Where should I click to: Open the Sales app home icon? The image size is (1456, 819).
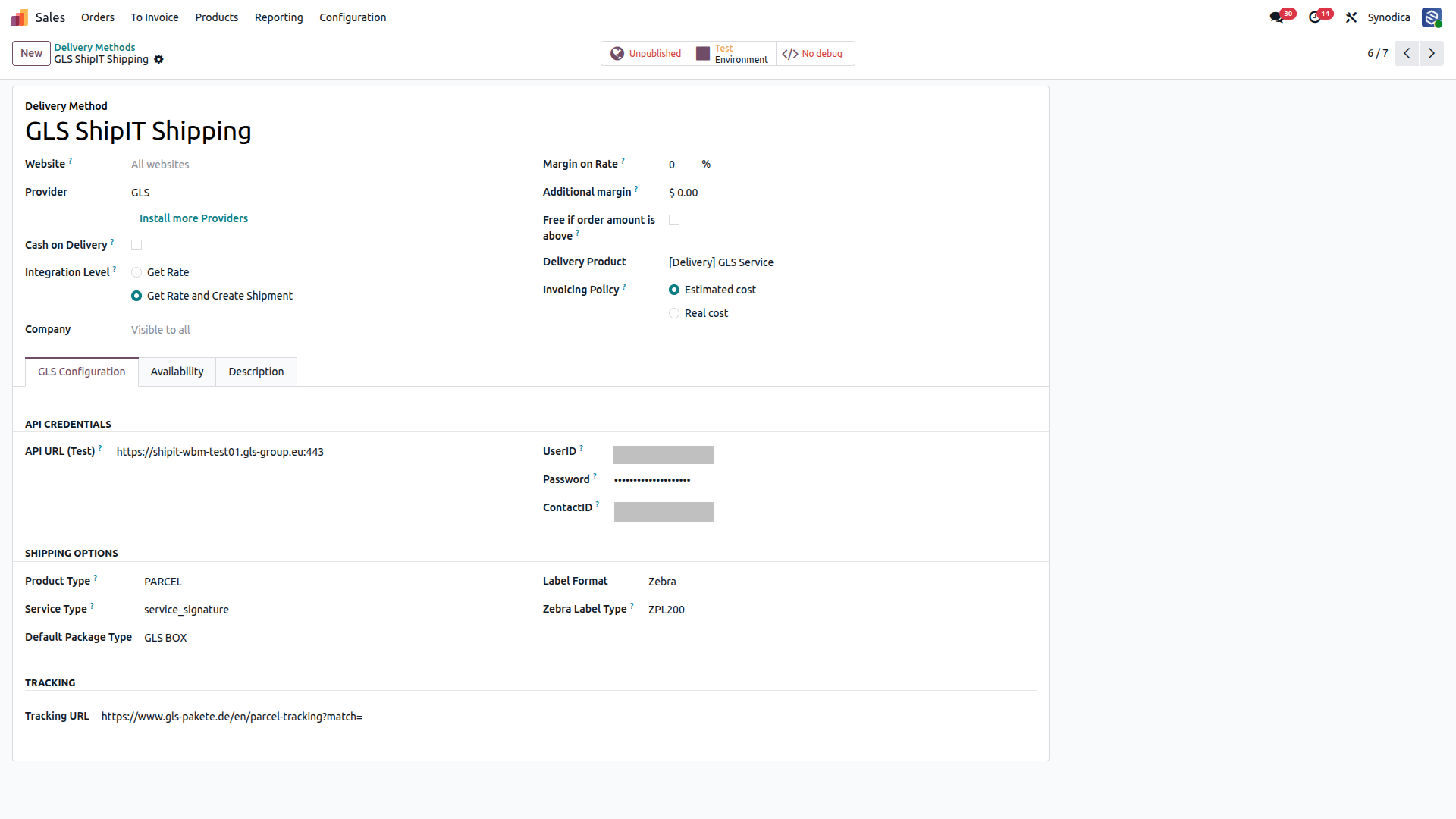pos(19,17)
